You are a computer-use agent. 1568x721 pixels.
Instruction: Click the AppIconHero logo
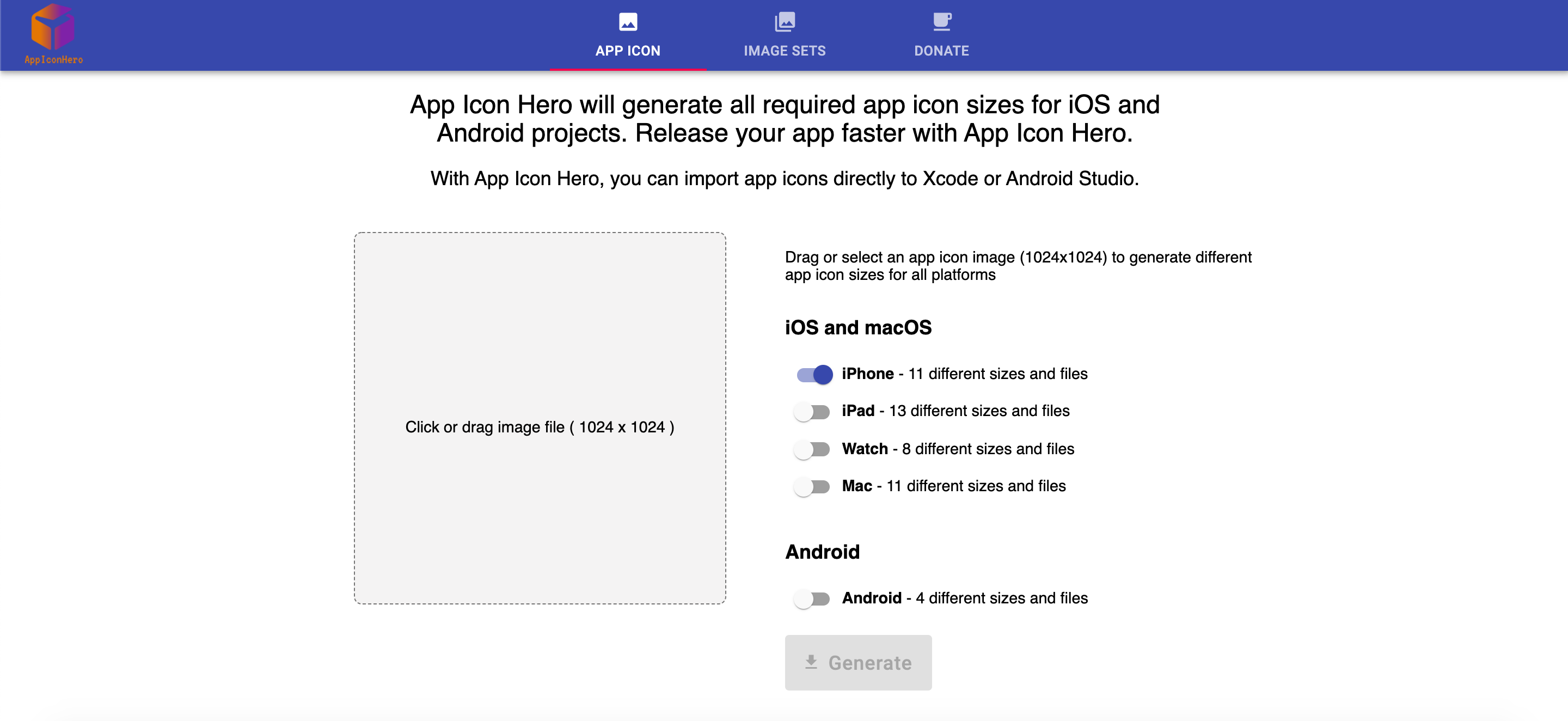(x=53, y=34)
